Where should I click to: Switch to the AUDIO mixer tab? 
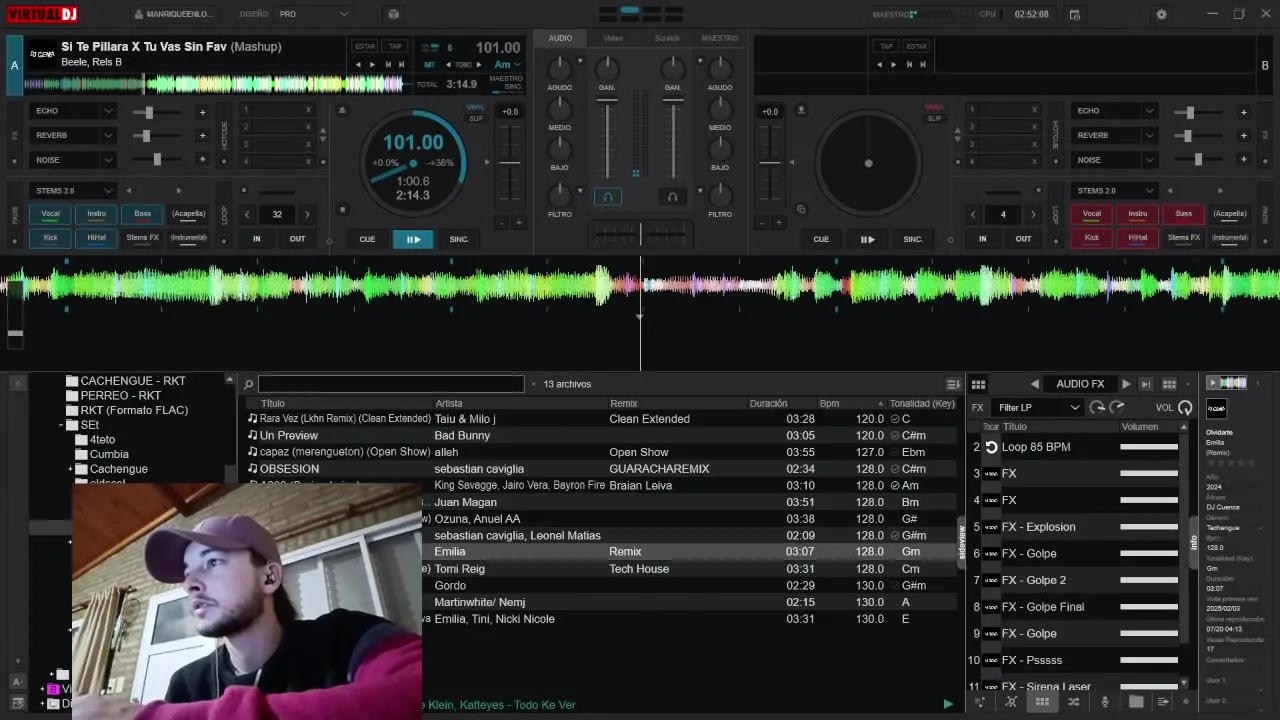(560, 38)
